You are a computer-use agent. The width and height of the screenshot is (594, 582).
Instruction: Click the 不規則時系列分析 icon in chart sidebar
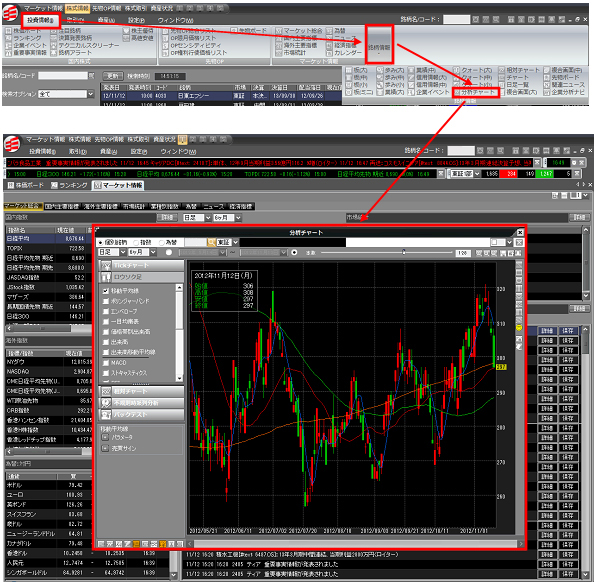(x=106, y=403)
